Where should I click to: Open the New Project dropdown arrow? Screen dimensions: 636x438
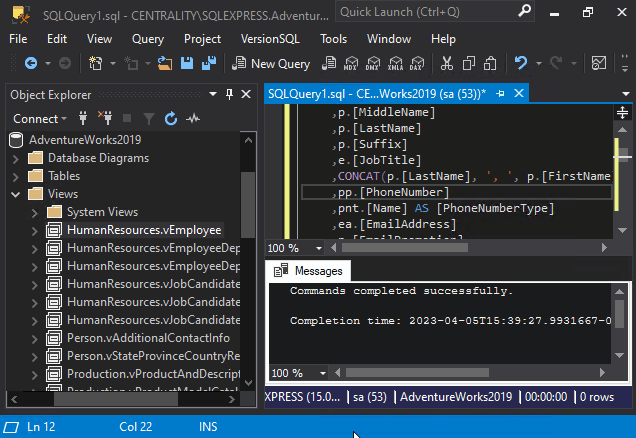point(113,64)
